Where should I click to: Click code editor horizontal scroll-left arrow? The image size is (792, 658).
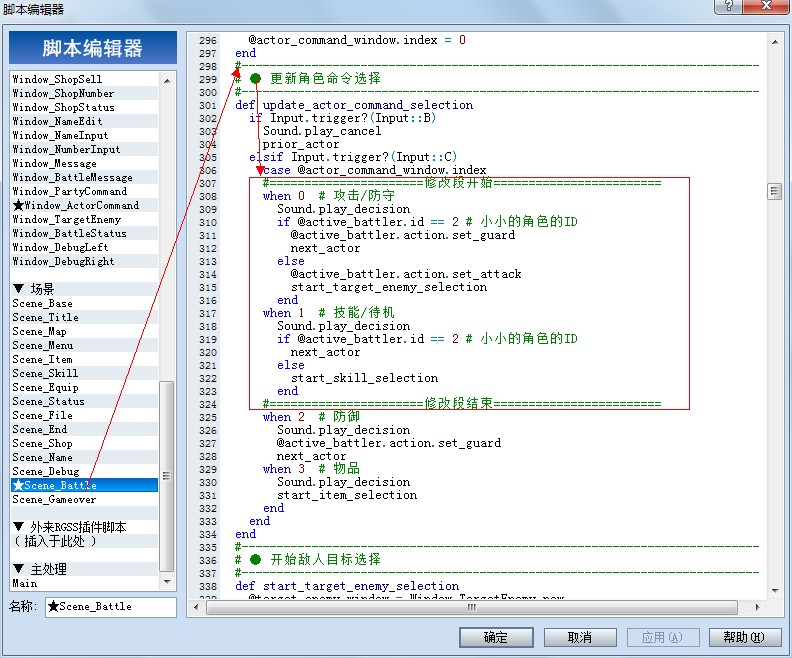pos(197,607)
